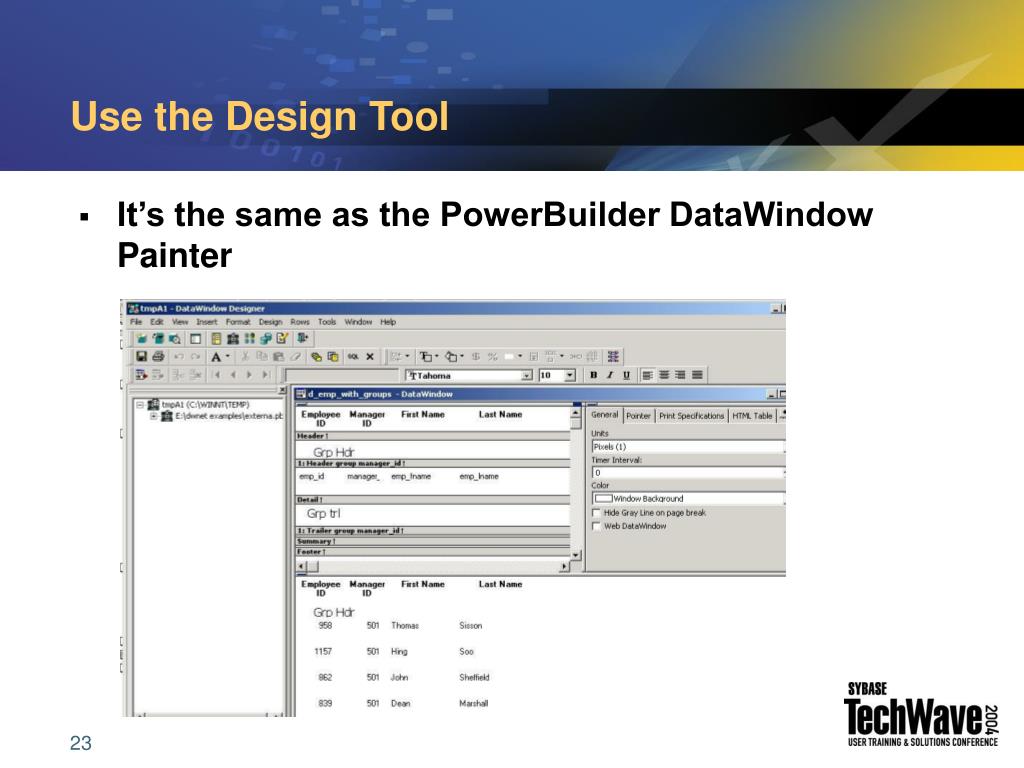The width and height of the screenshot is (1024, 768).
Task: Click the justify text icon
Action: click(x=697, y=375)
